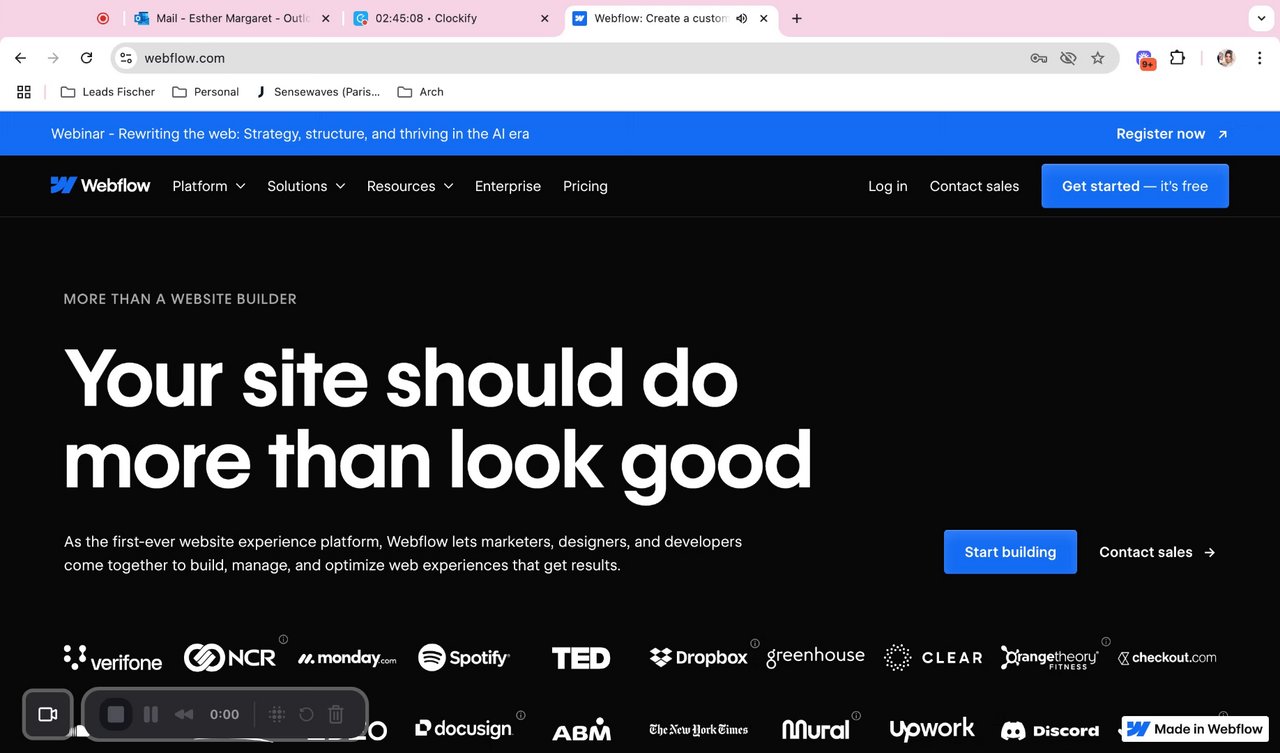Open Leads Fischer bookmark folder
This screenshot has height=753, width=1280.
tap(108, 92)
